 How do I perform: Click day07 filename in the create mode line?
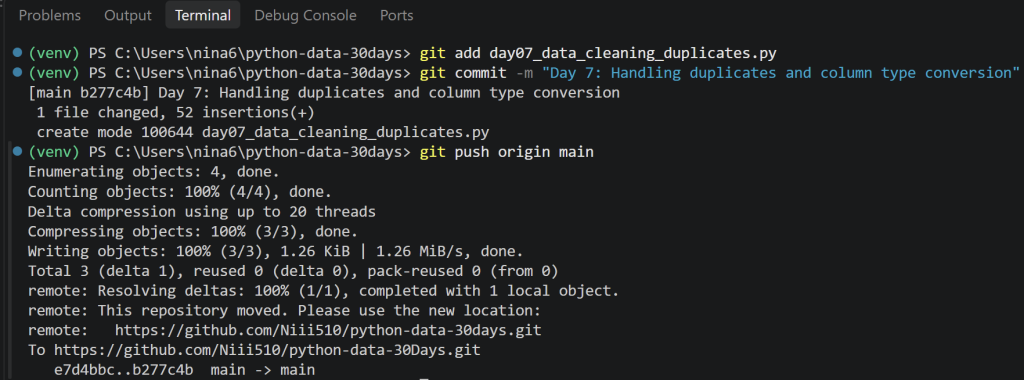point(345,133)
